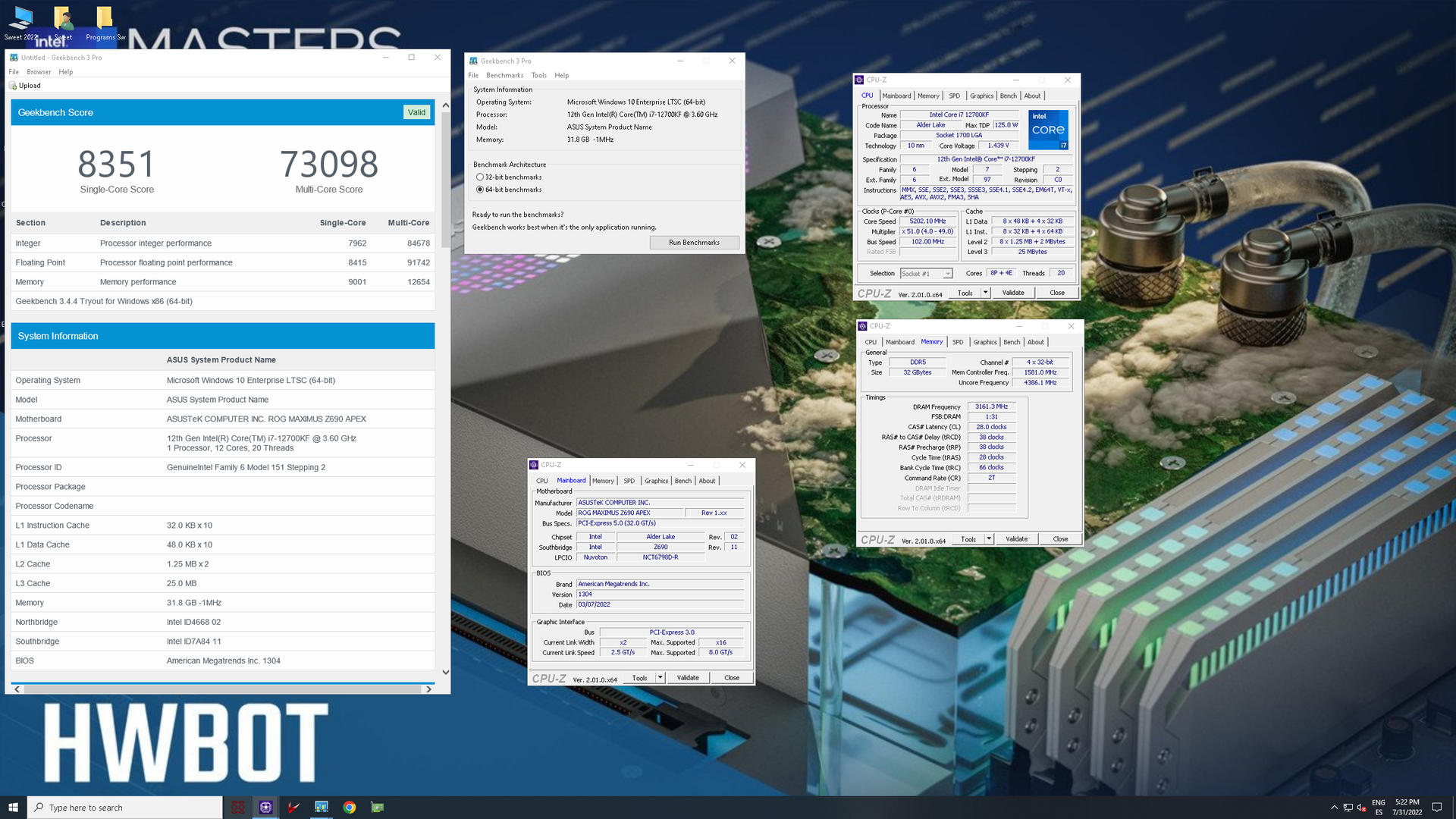The height and width of the screenshot is (819, 1456).
Task: Click the Type here to search box
Action: [x=125, y=808]
